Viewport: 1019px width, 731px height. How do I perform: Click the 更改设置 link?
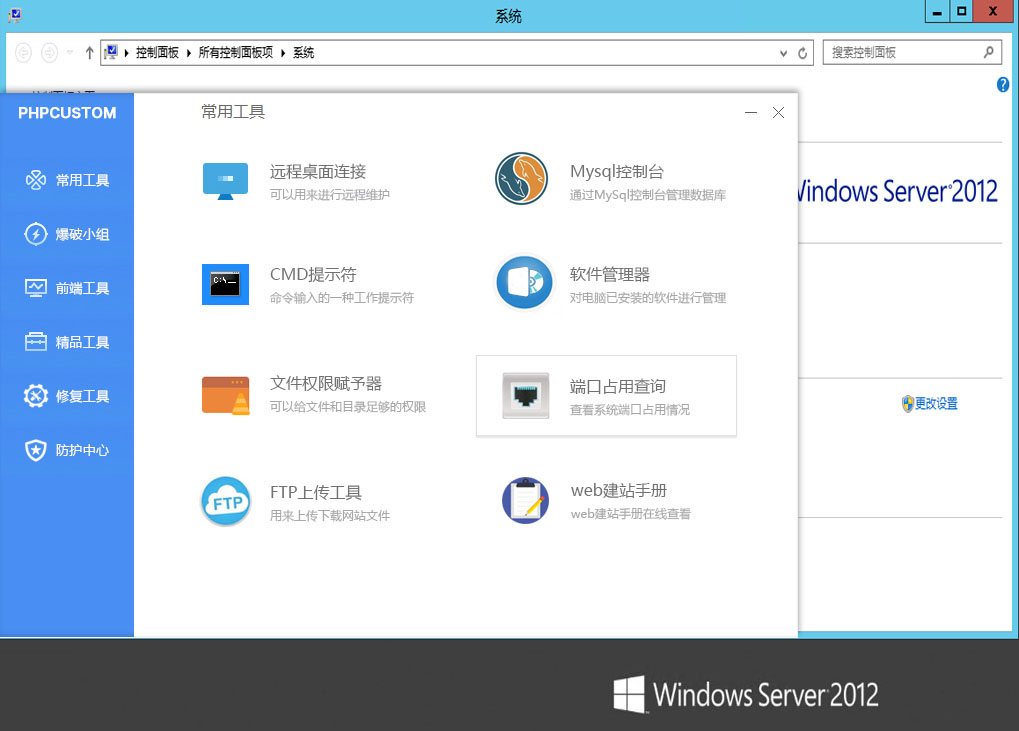pyautogui.click(x=936, y=404)
